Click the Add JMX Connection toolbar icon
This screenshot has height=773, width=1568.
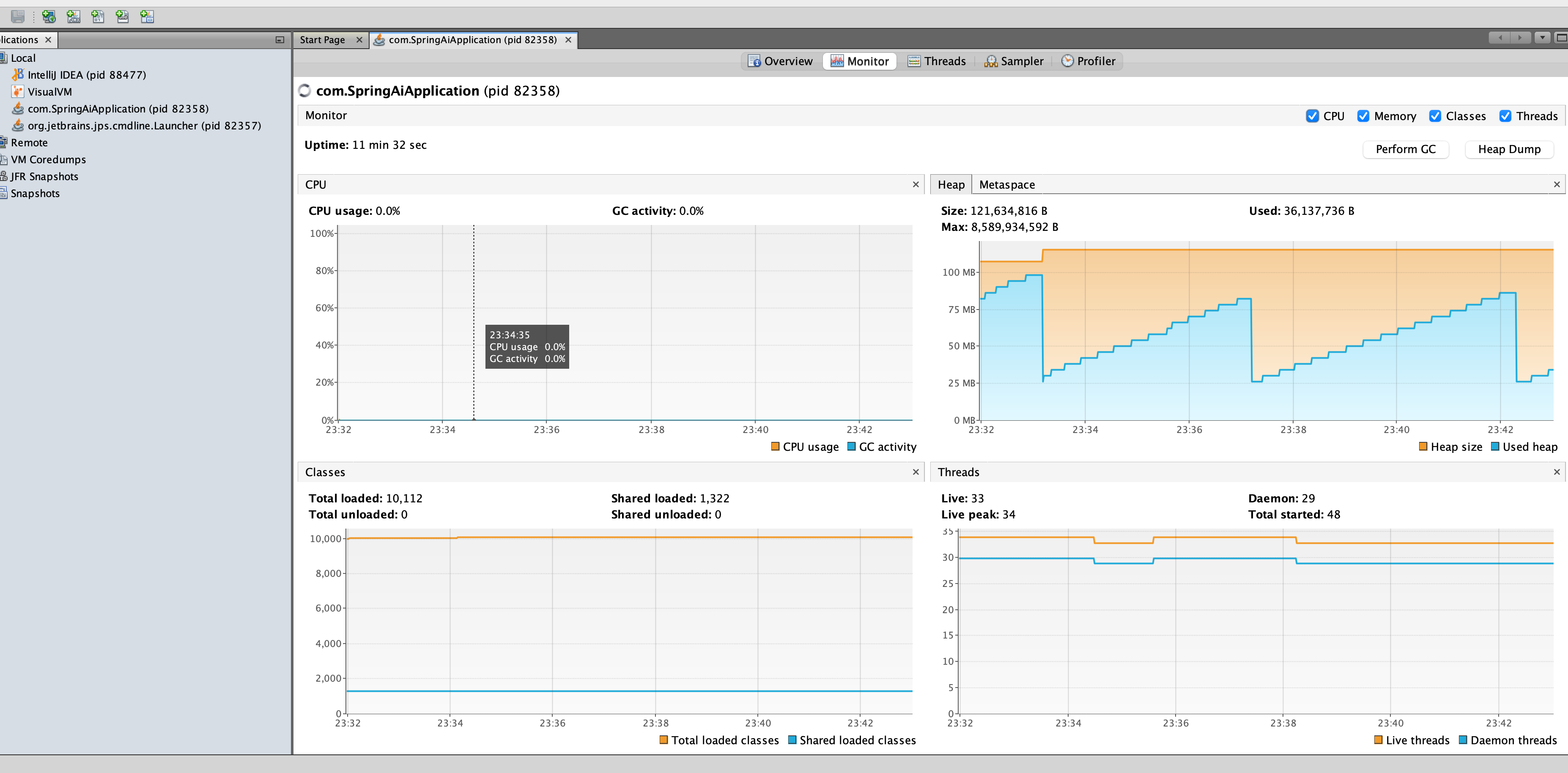pyautogui.click(x=74, y=16)
